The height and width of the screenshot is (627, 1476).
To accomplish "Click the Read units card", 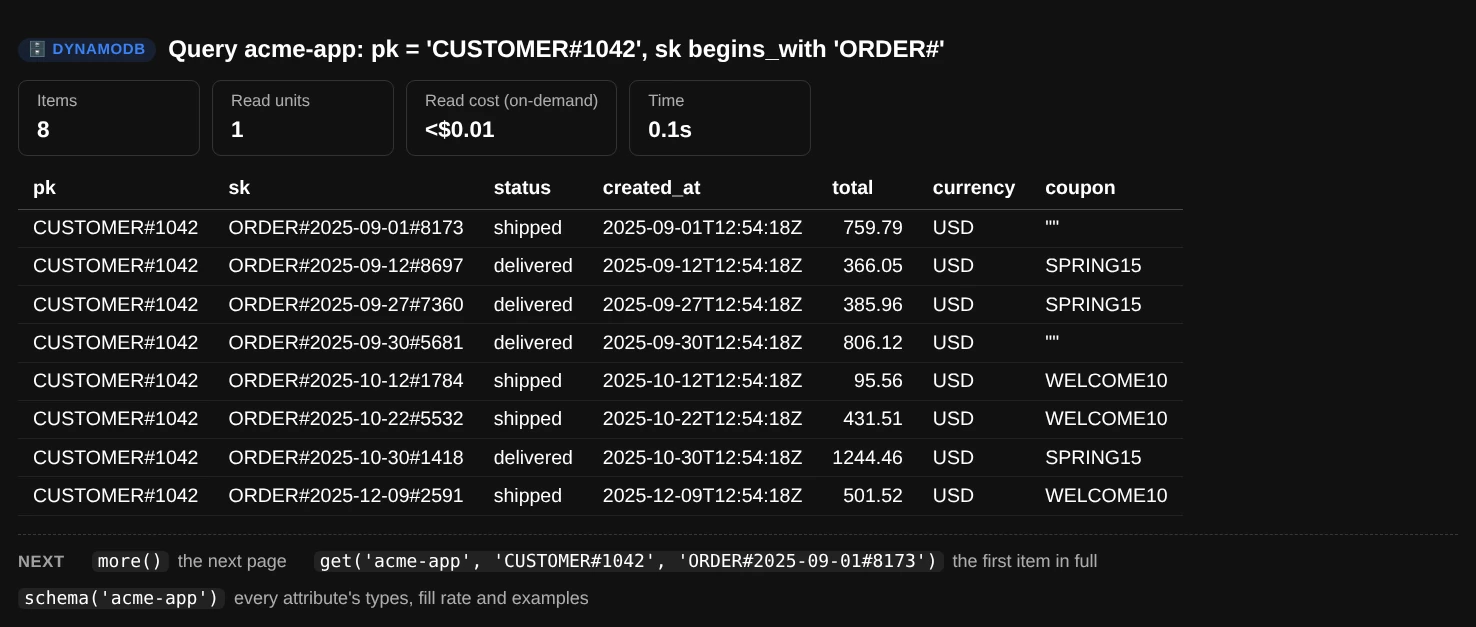I will click(x=303, y=118).
